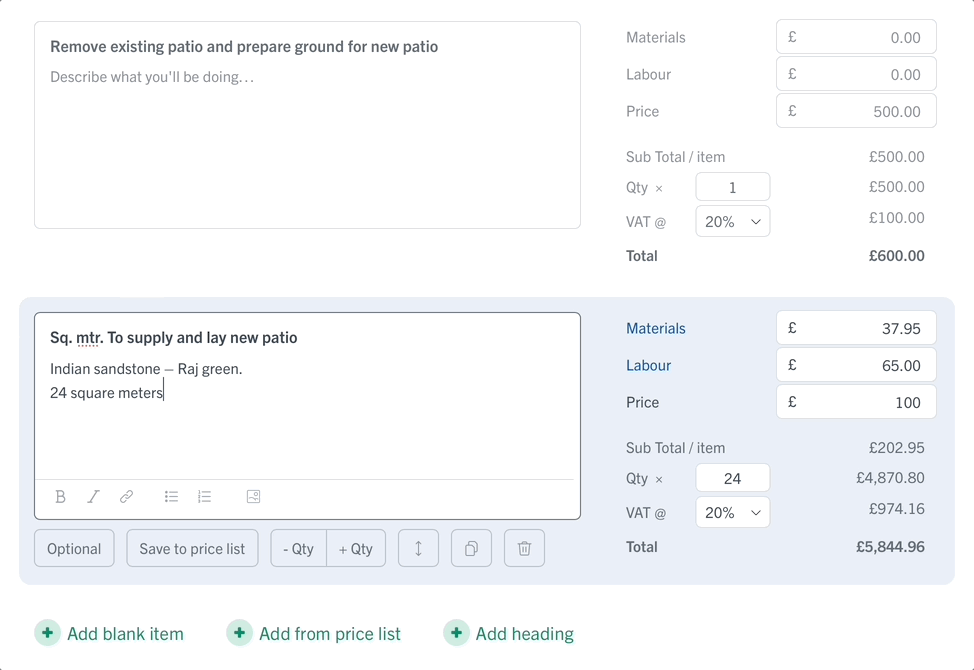Open the 20% VAT dropdown for first item

pos(733,222)
